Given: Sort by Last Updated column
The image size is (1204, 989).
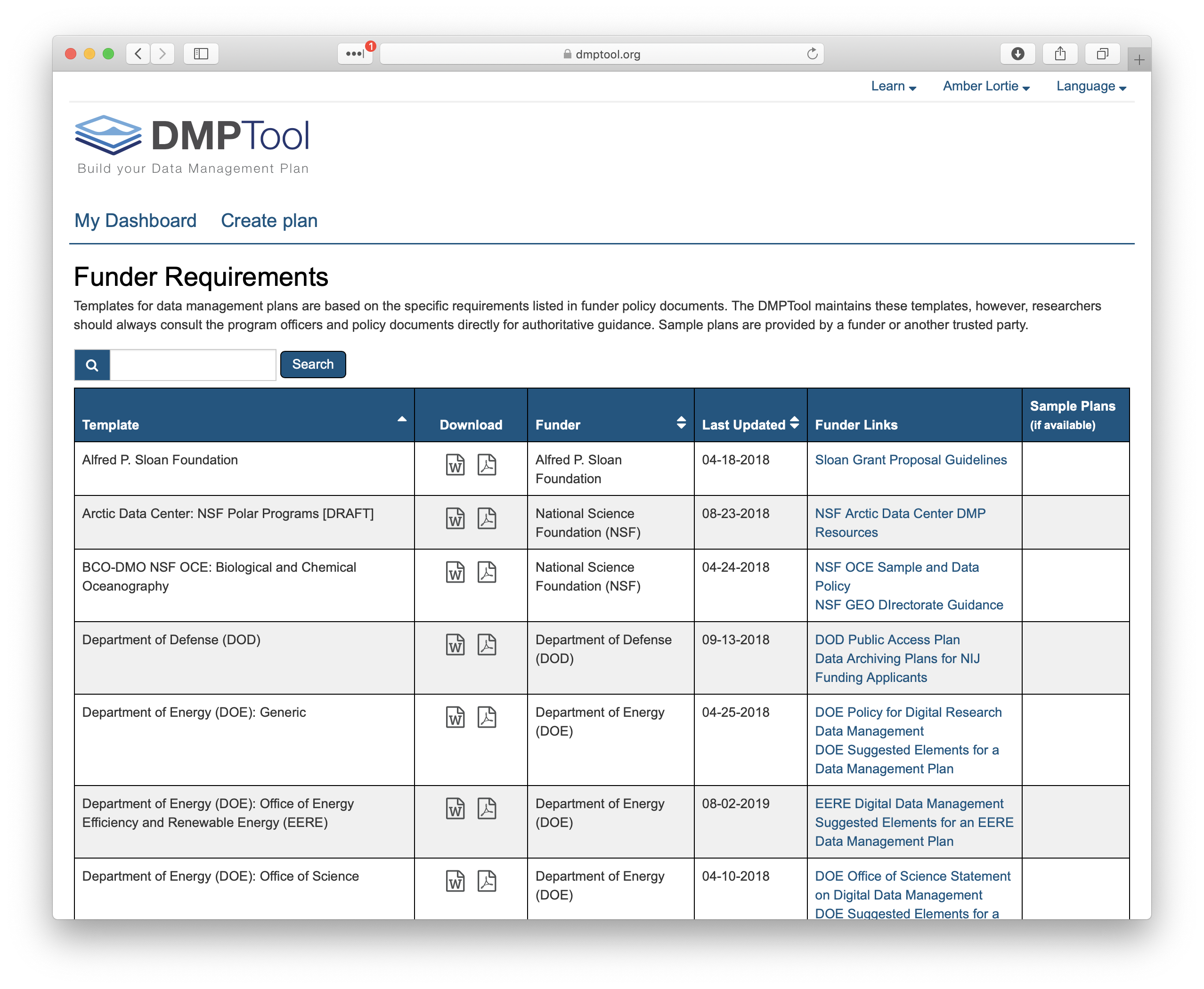Looking at the screenshot, I should [x=794, y=423].
